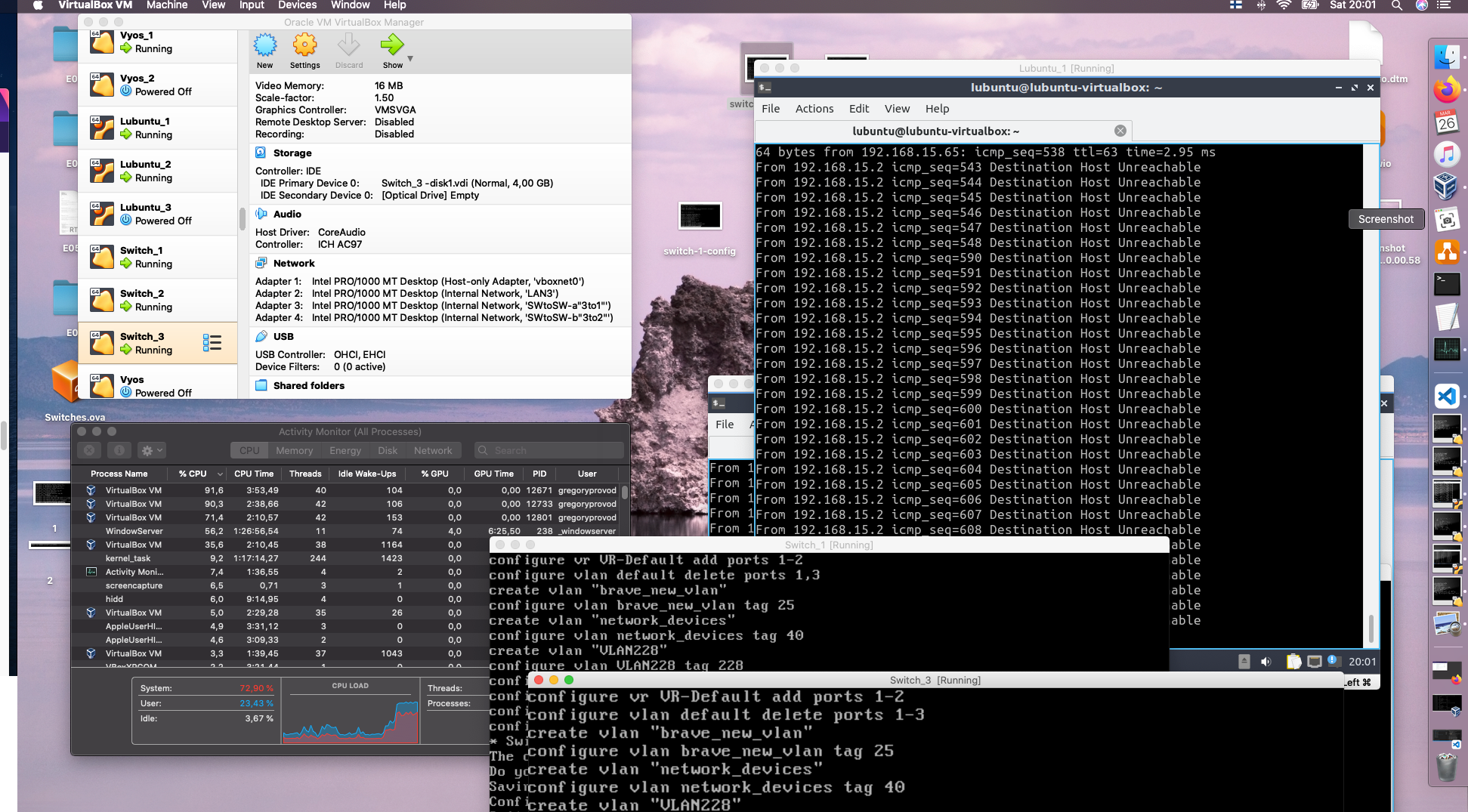Viewport: 1468px width, 812px height.
Task: Click the USB section header
Action: click(283, 336)
